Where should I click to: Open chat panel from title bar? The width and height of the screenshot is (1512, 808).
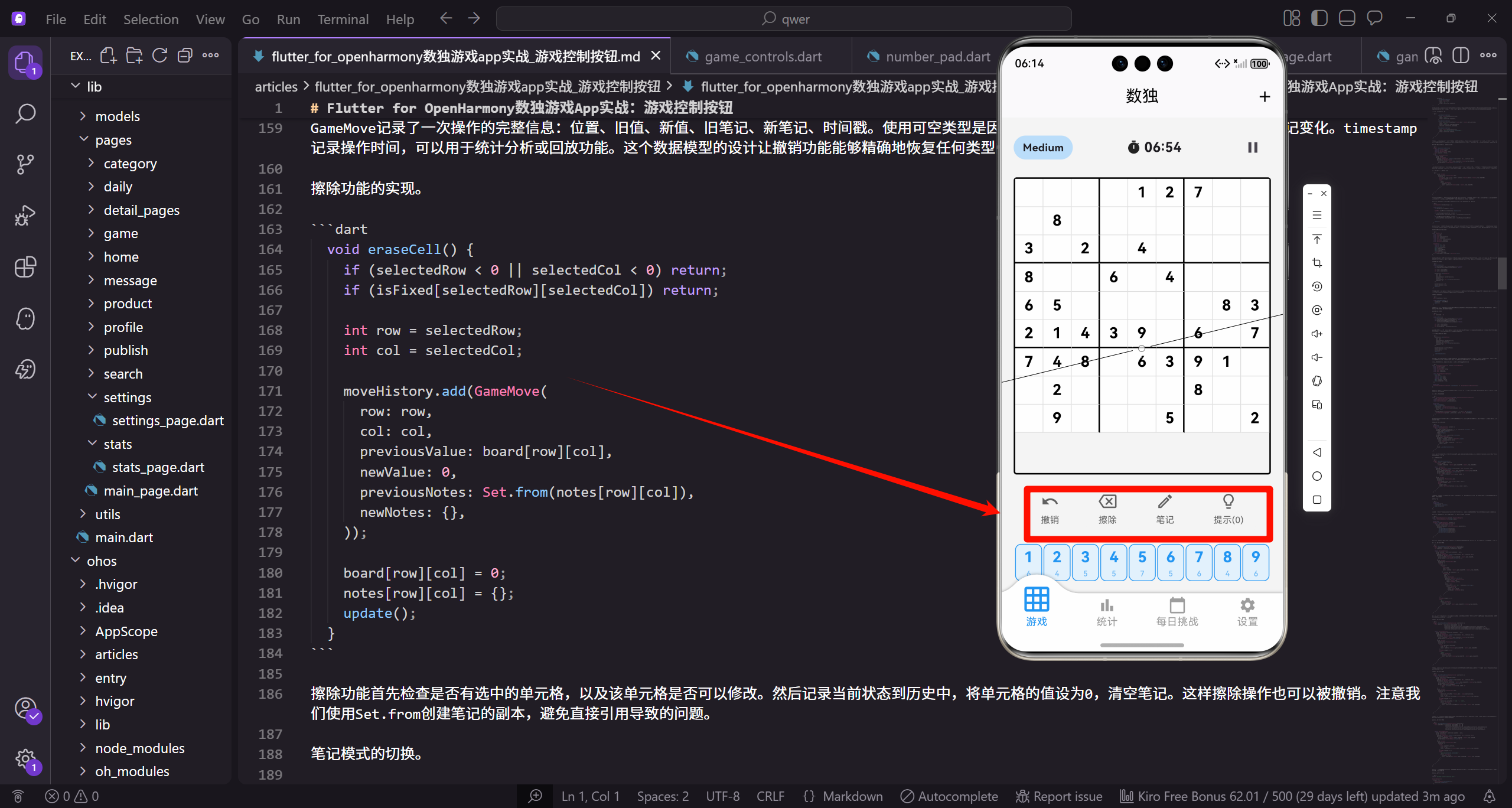[x=1374, y=18]
